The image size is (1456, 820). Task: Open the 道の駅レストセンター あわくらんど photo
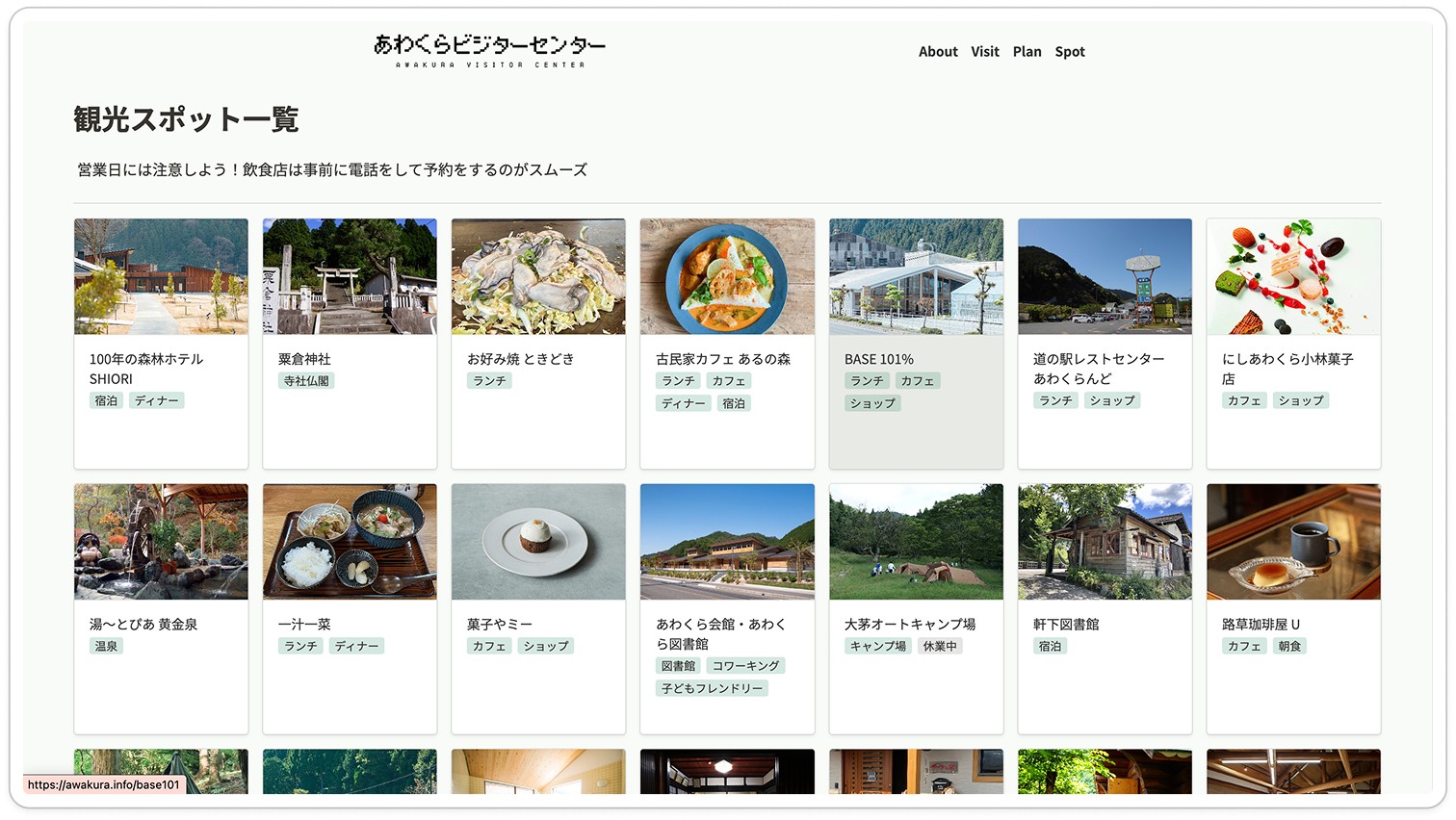point(1105,276)
